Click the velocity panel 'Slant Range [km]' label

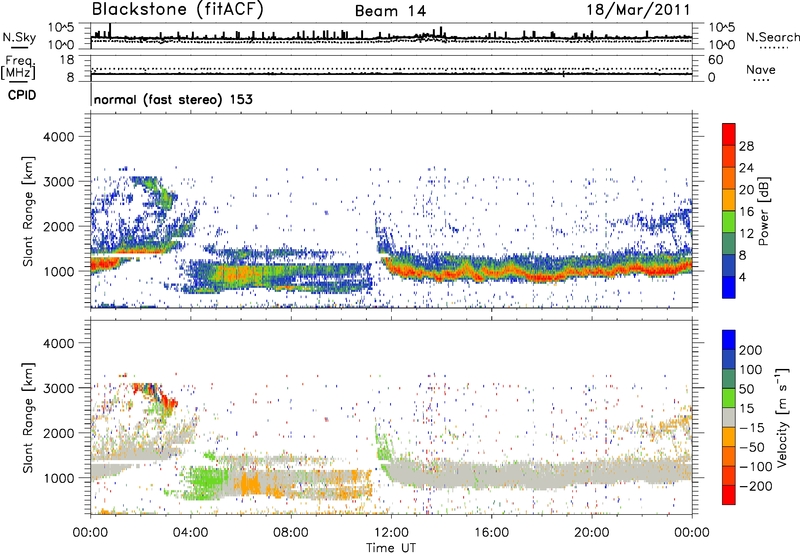(28, 417)
